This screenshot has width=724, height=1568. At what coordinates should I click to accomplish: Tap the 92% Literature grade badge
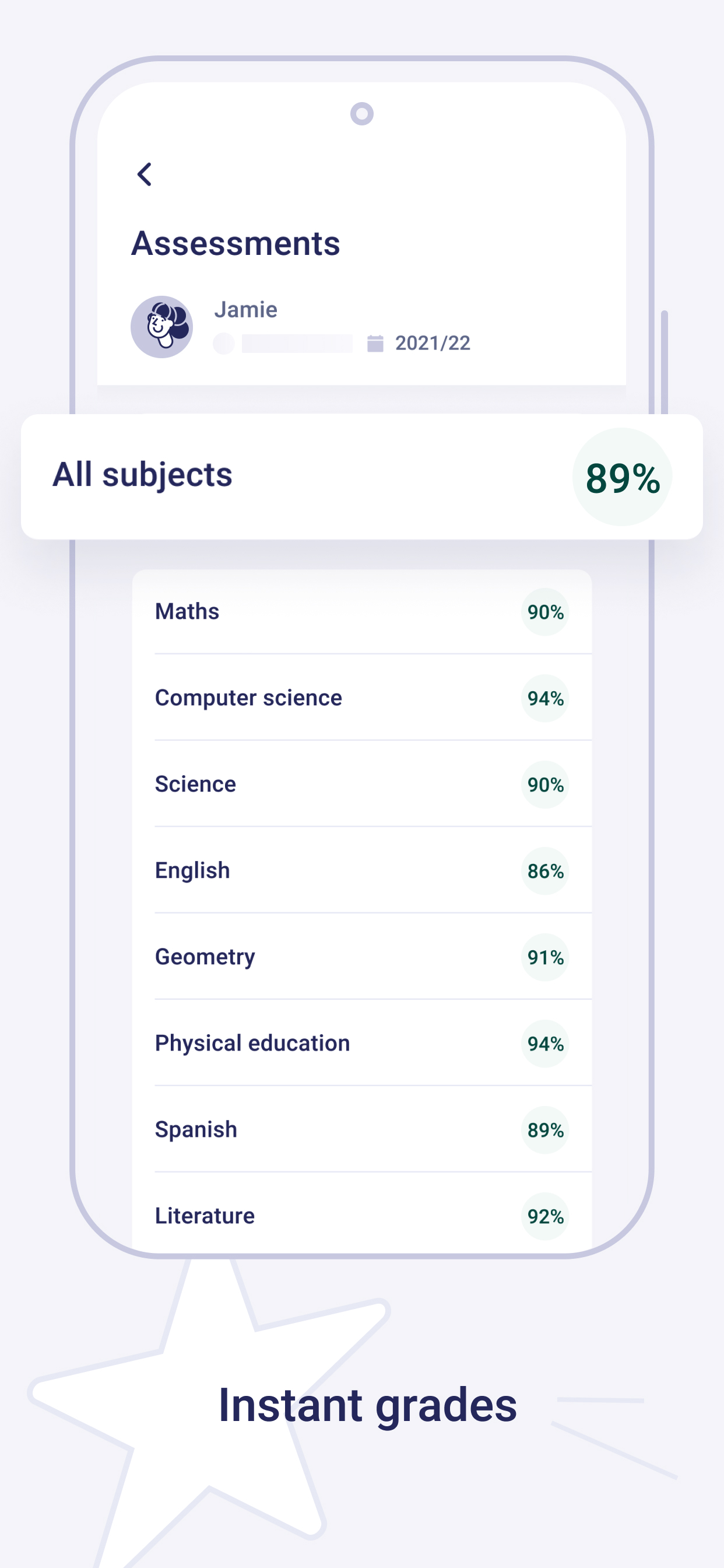545,1217
